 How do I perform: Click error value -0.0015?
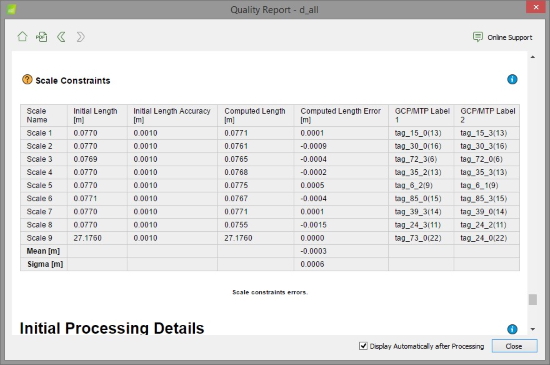tap(313, 225)
